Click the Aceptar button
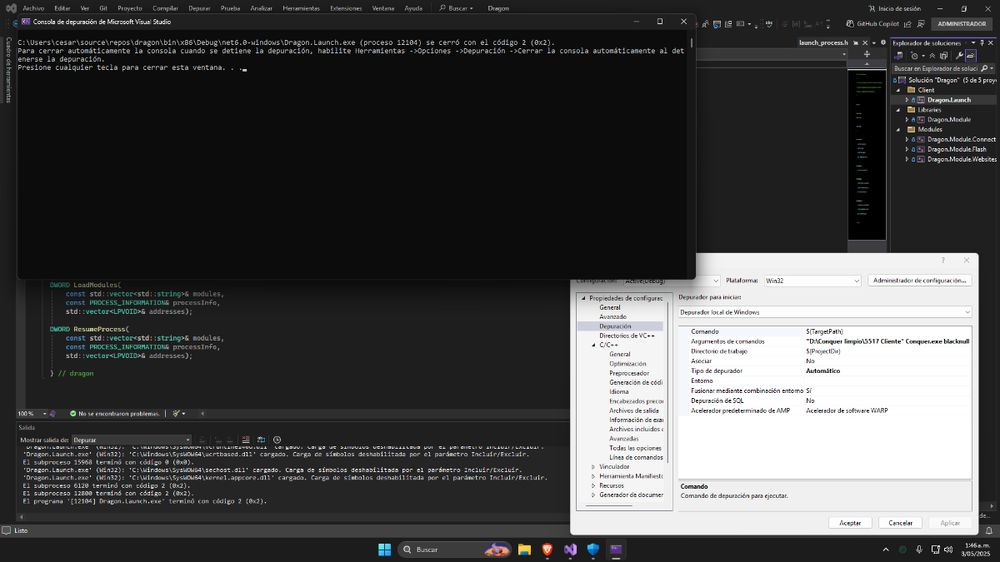The image size is (1000, 562). click(850, 523)
